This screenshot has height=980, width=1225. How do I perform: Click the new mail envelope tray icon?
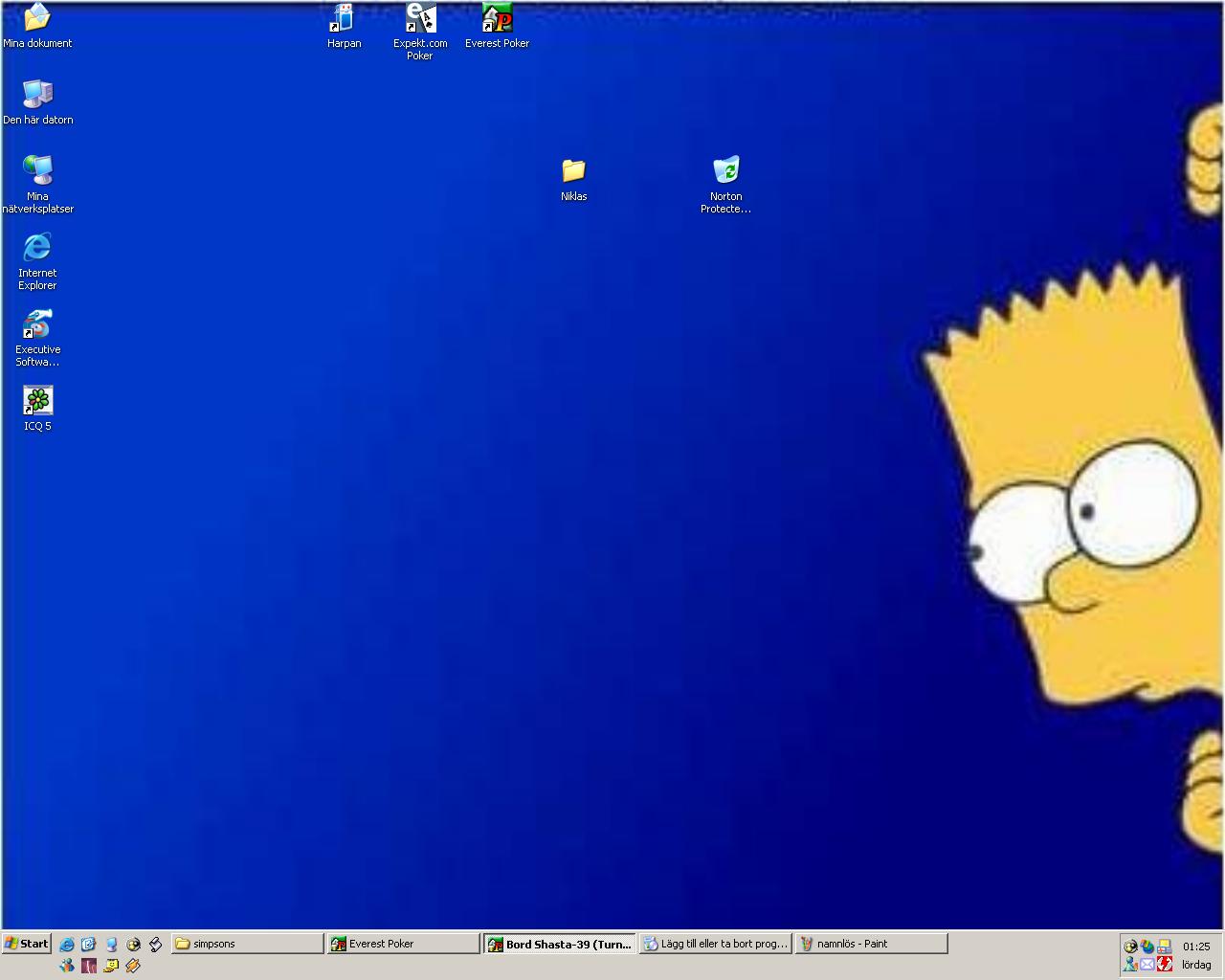point(1147,966)
